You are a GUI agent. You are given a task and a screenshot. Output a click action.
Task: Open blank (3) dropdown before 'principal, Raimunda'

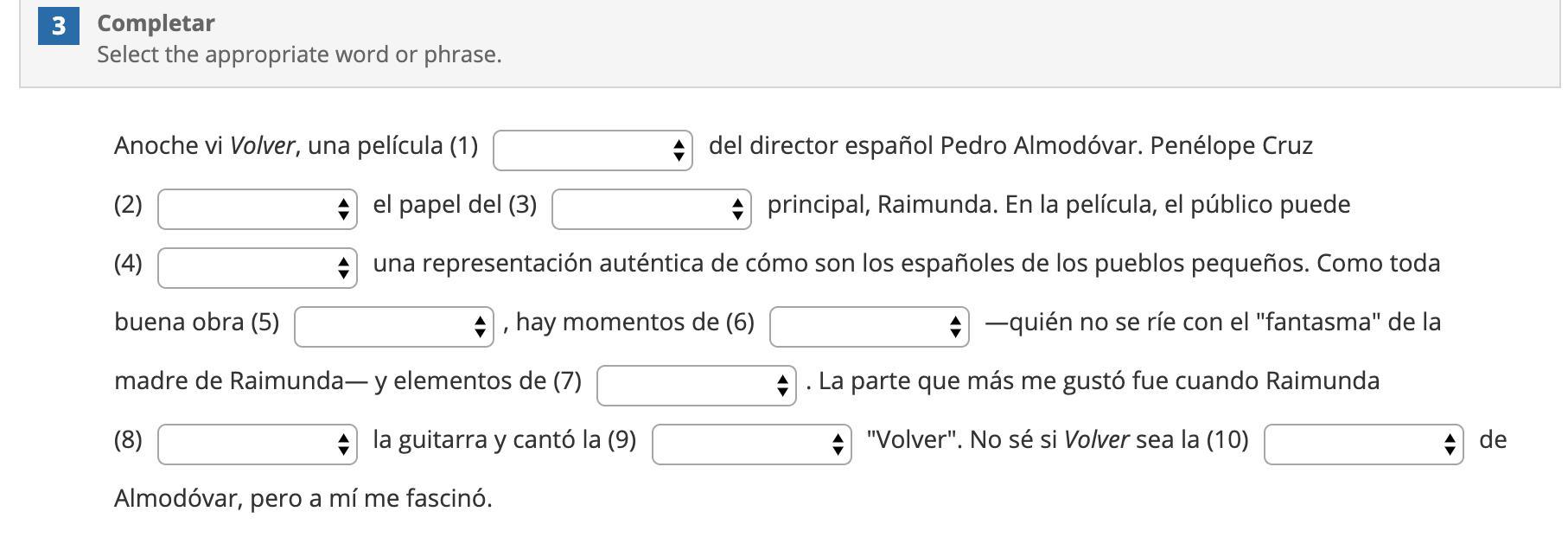pyautogui.click(x=651, y=209)
